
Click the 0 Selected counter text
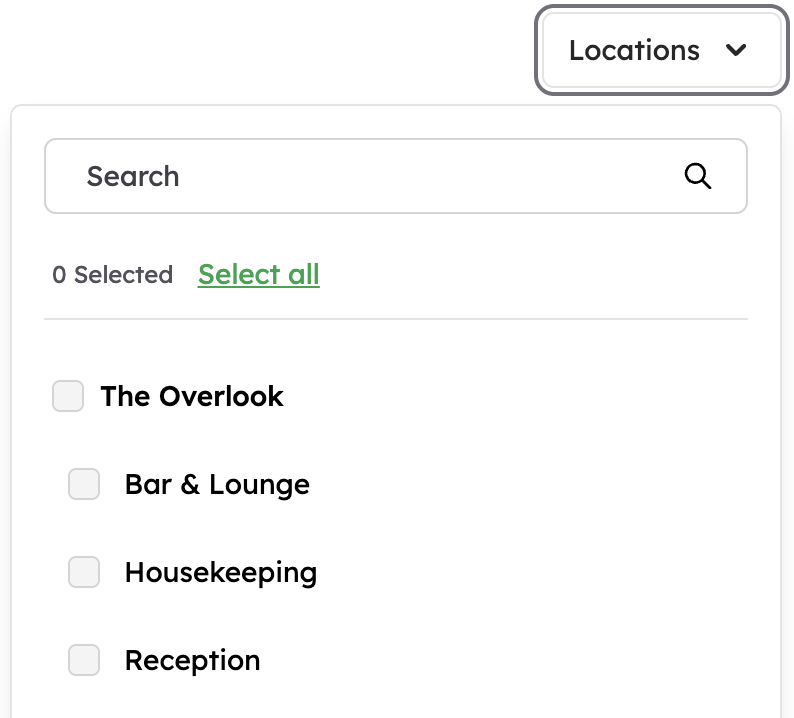112,275
